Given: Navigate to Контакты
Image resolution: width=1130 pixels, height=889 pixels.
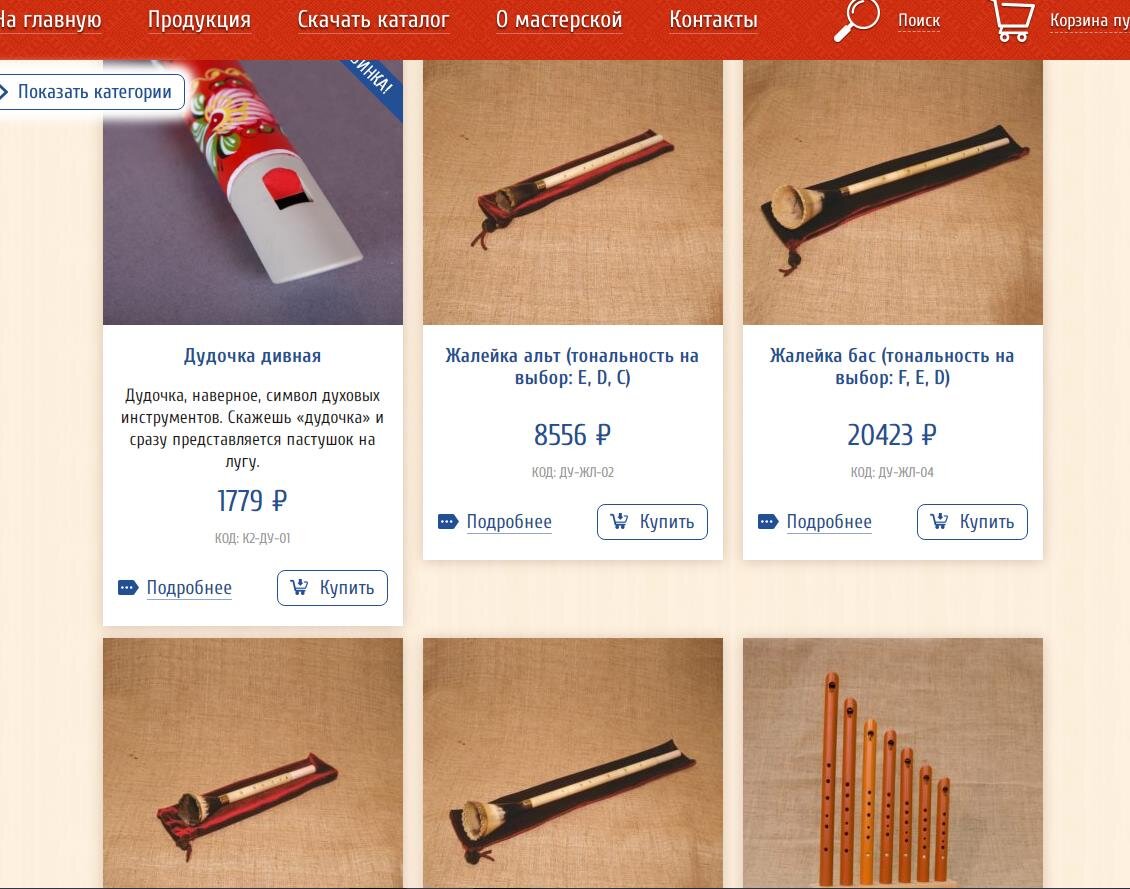Looking at the screenshot, I should click(713, 20).
